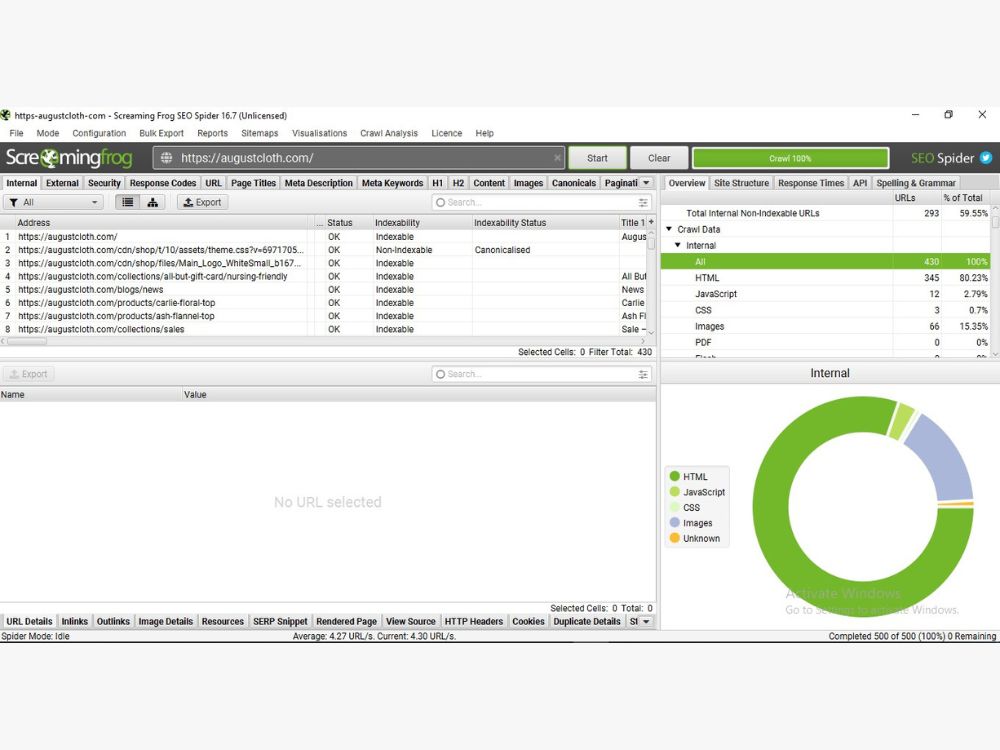Open the Visualisations menu

(x=319, y=133)
